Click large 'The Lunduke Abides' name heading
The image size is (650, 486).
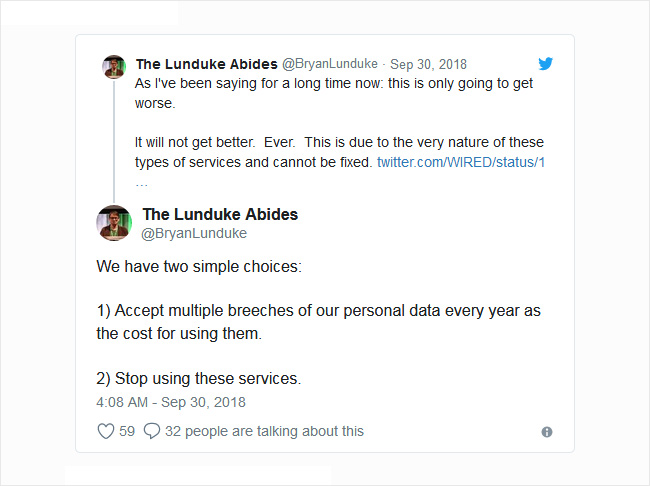click(220, 214)
